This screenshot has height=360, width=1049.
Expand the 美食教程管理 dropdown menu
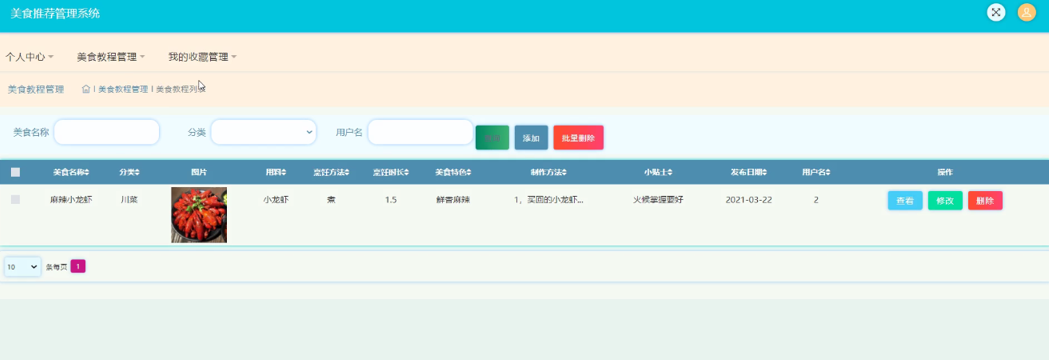coord(111,58)
